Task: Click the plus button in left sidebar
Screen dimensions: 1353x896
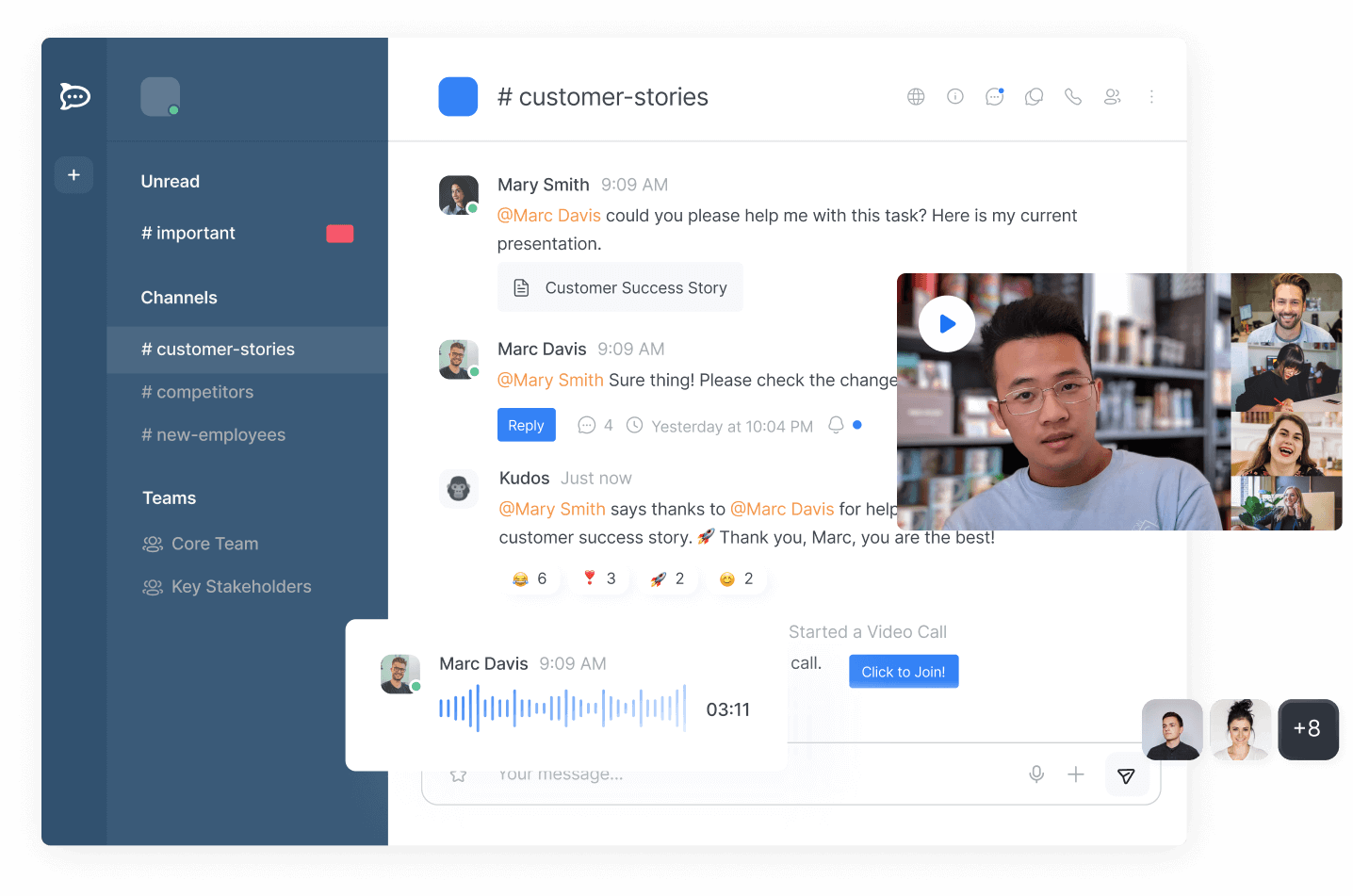Action: [73, 175]
